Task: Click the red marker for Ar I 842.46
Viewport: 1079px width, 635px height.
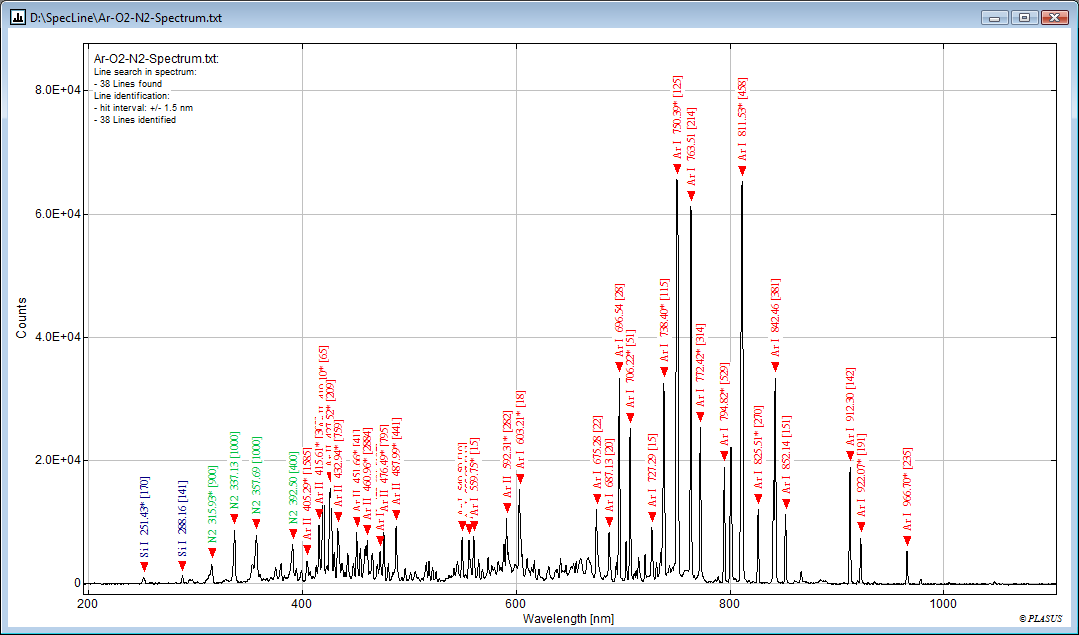Action: pos(775,367)
